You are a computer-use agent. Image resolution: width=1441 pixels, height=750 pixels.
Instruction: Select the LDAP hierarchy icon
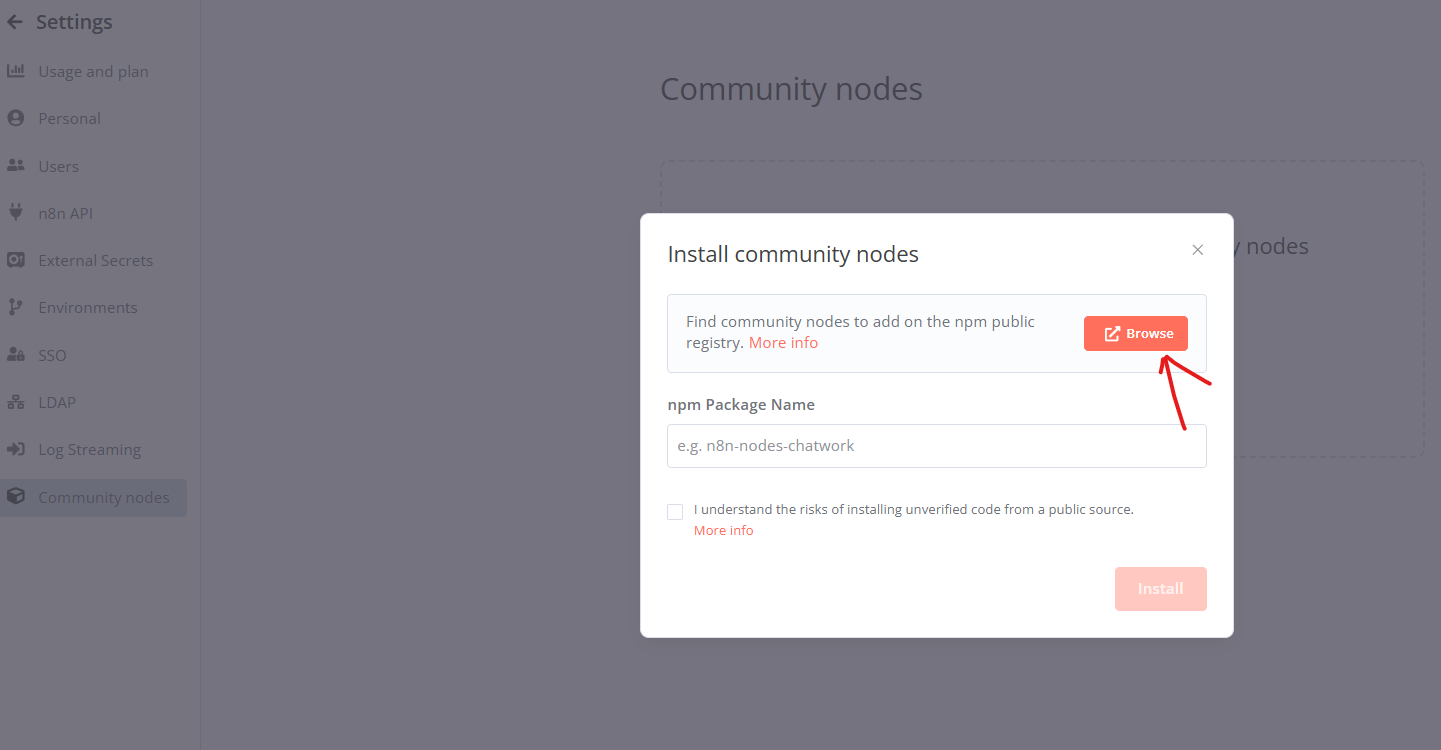(x=16, y=401)
